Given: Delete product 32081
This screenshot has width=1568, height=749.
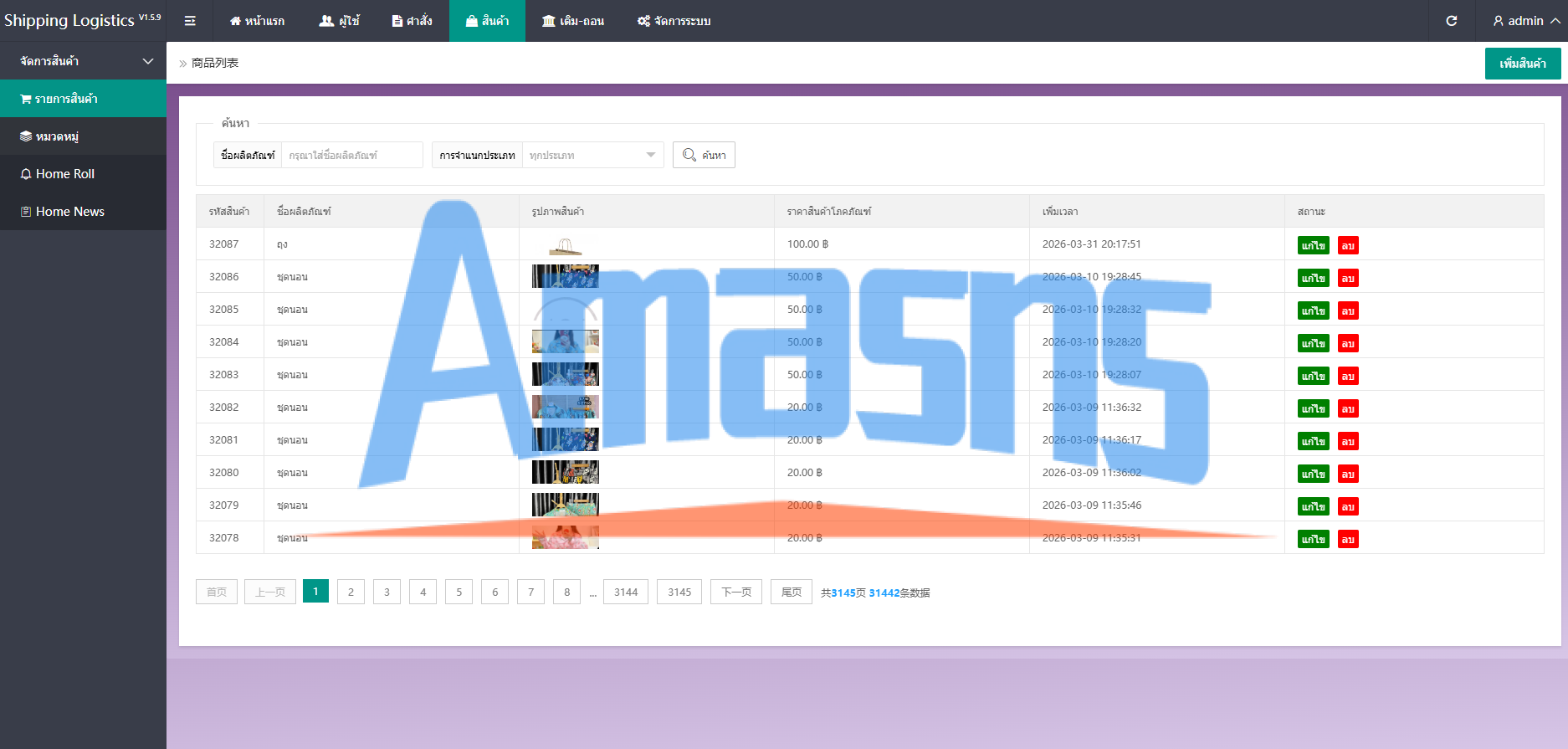Looking at the screenshot, I should tap(1348, 441).
